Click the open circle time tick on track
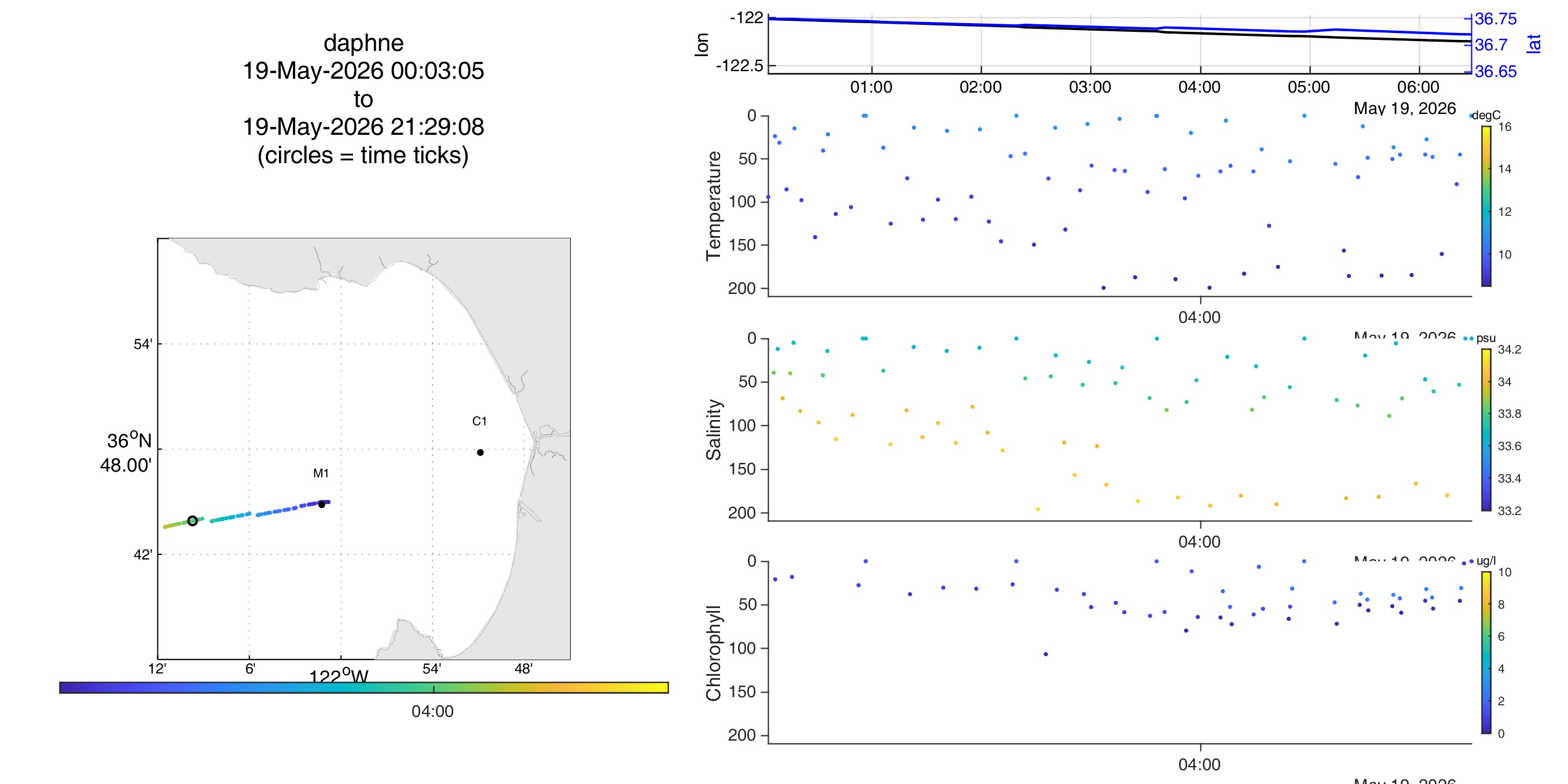 click(x=192, y=520)
